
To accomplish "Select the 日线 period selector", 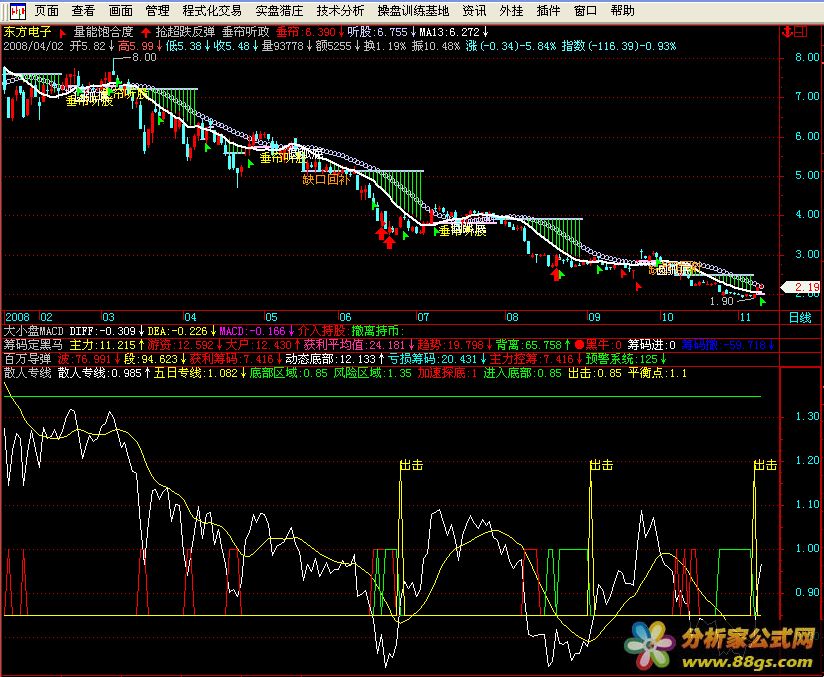I will click(800, 317).
